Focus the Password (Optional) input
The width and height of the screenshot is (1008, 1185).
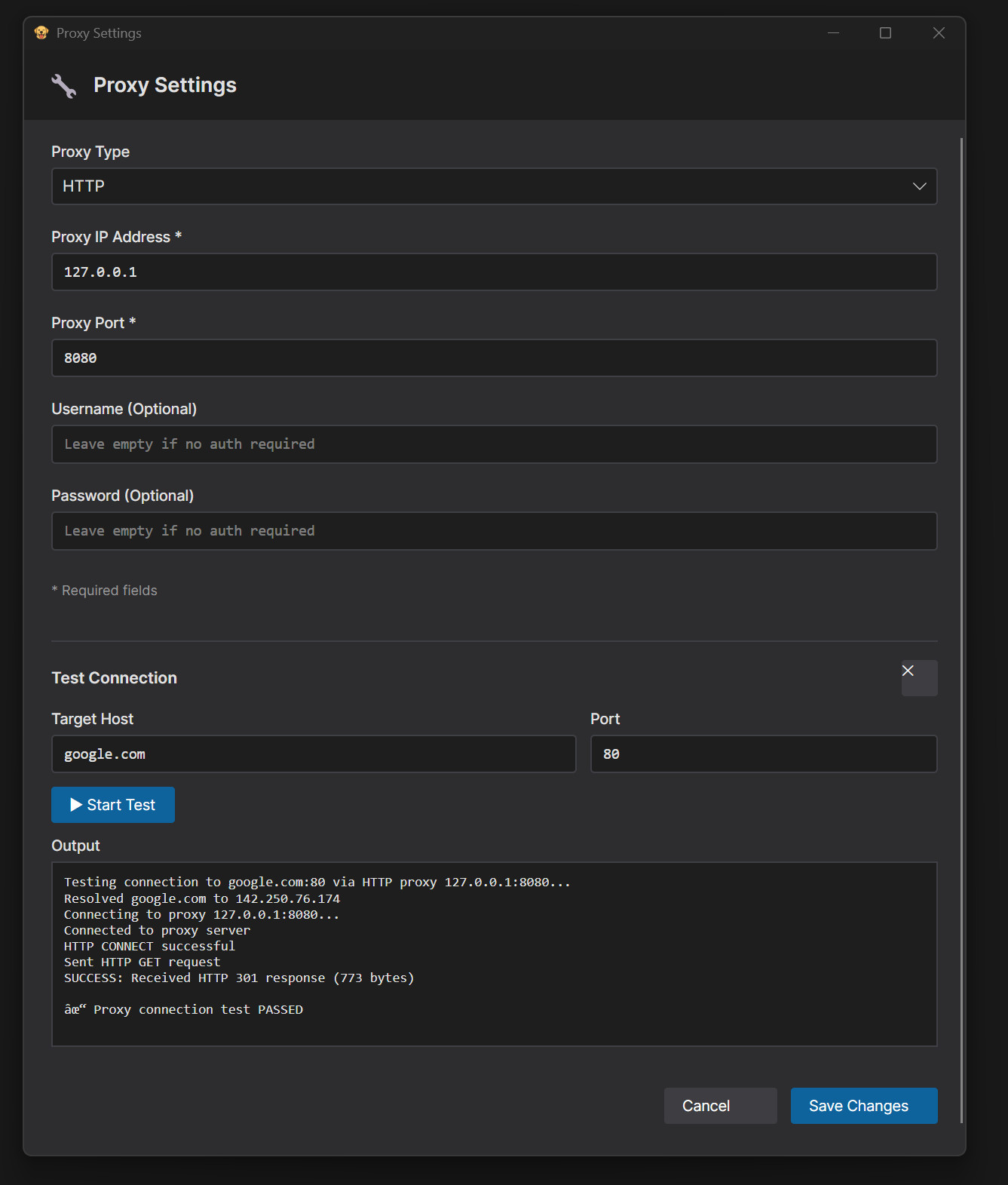(x=494, y=531)
